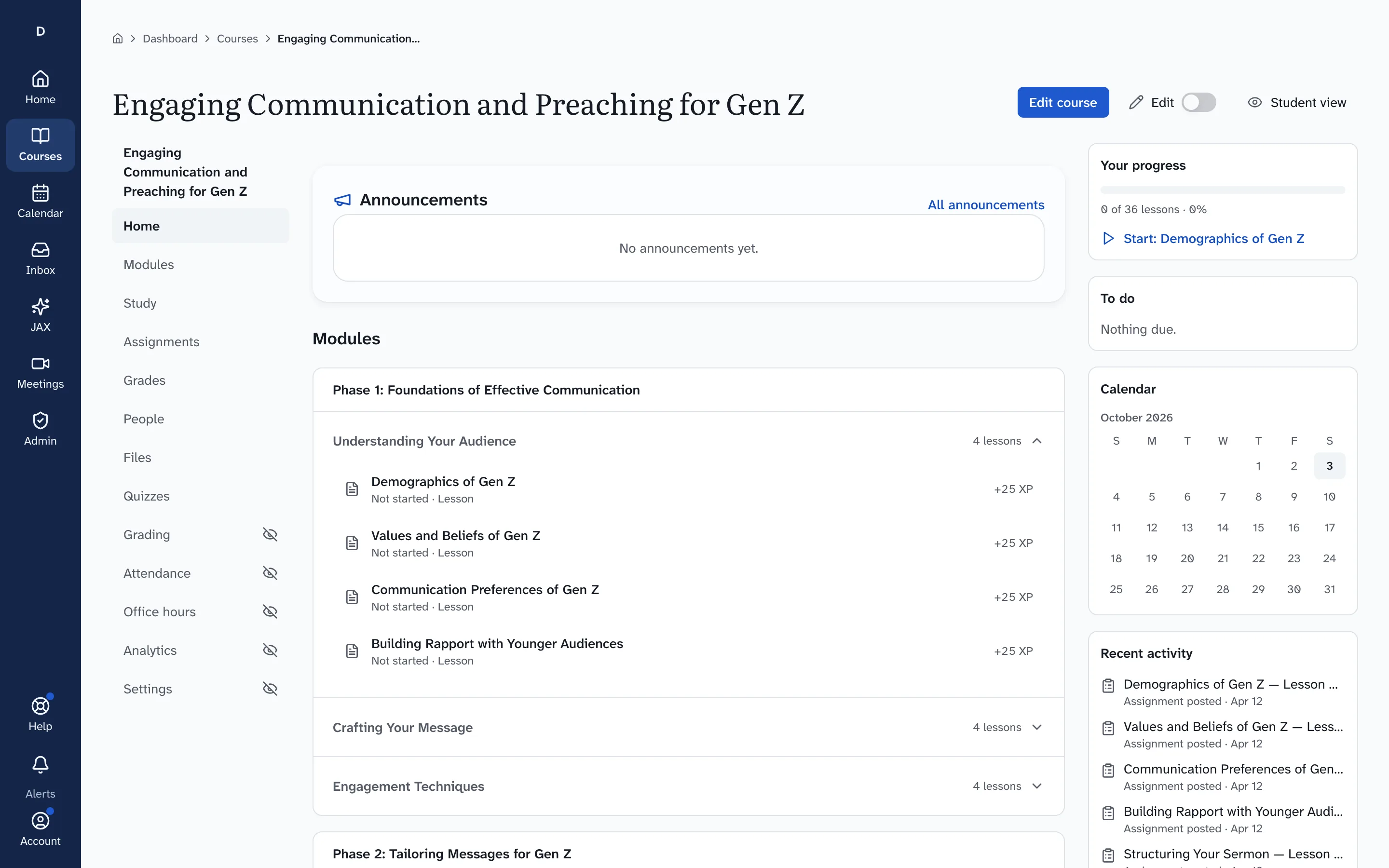Click the Announcements megaphone icon
The image size is (1389, 868).
342,200
